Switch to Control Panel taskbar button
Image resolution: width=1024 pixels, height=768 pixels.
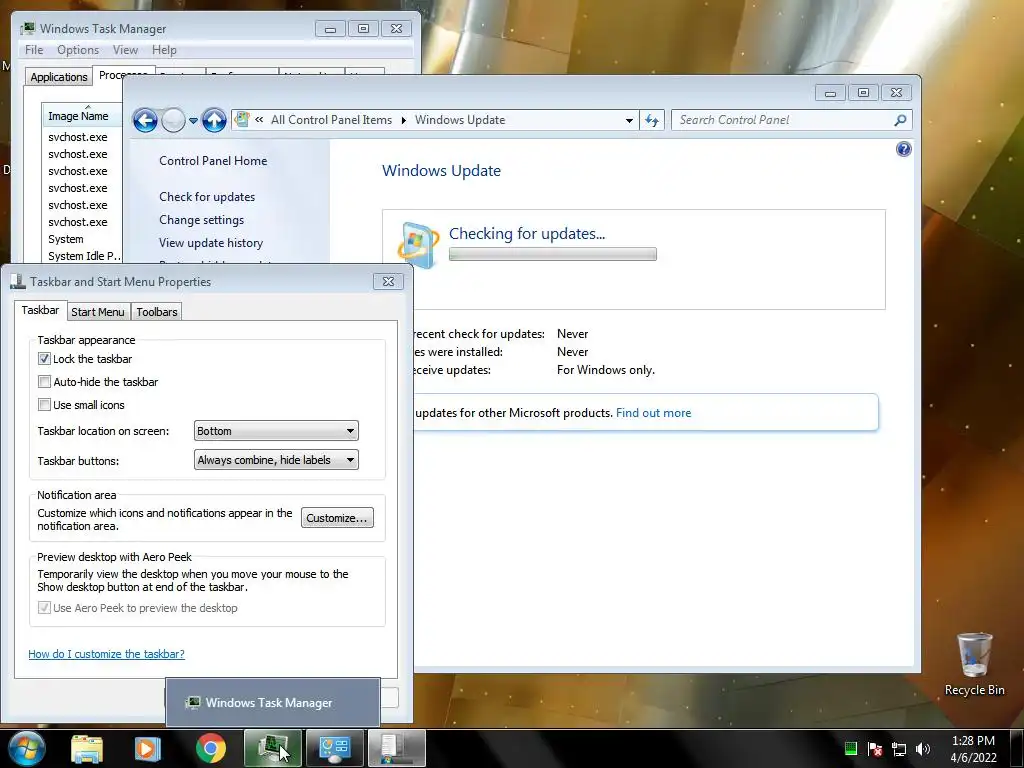coord(335,748)
